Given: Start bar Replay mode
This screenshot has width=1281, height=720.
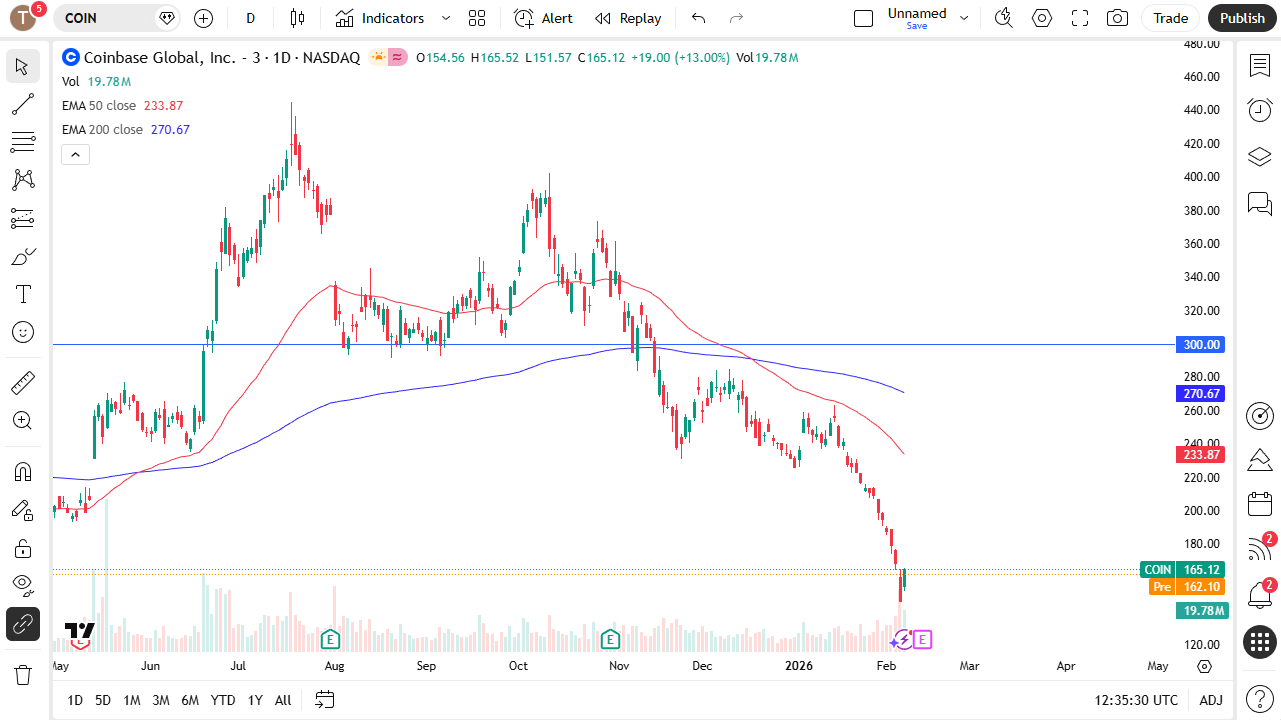Looking at the screenshot, I should pos(628,18).
